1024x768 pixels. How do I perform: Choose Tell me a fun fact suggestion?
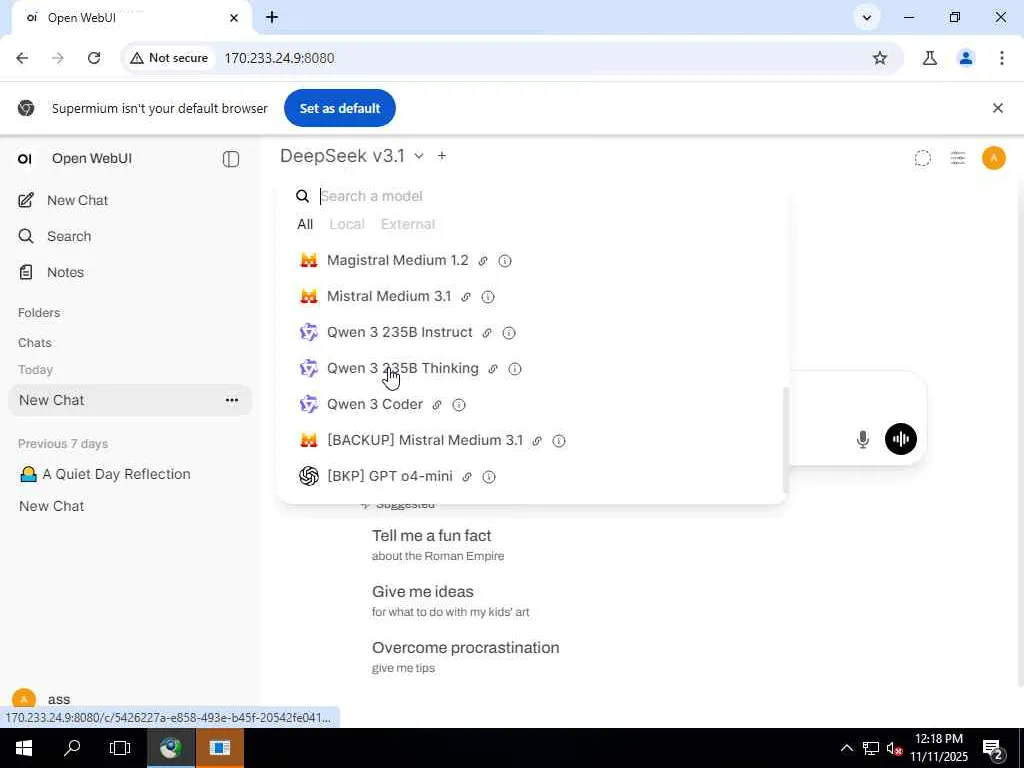point(438,545)
